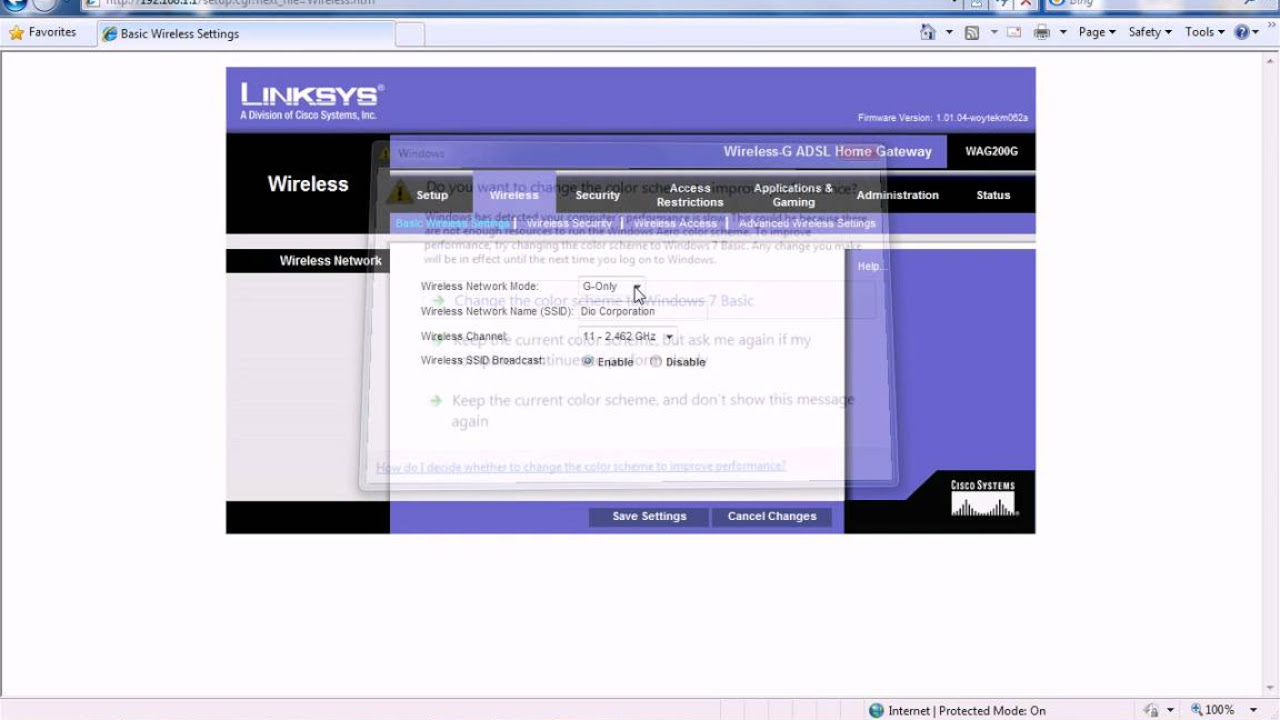The height and width of the screenshot is (720, 1280).
Task: Select the Enable SSID Broadcast radio button
Action: (x=588, y=361)
